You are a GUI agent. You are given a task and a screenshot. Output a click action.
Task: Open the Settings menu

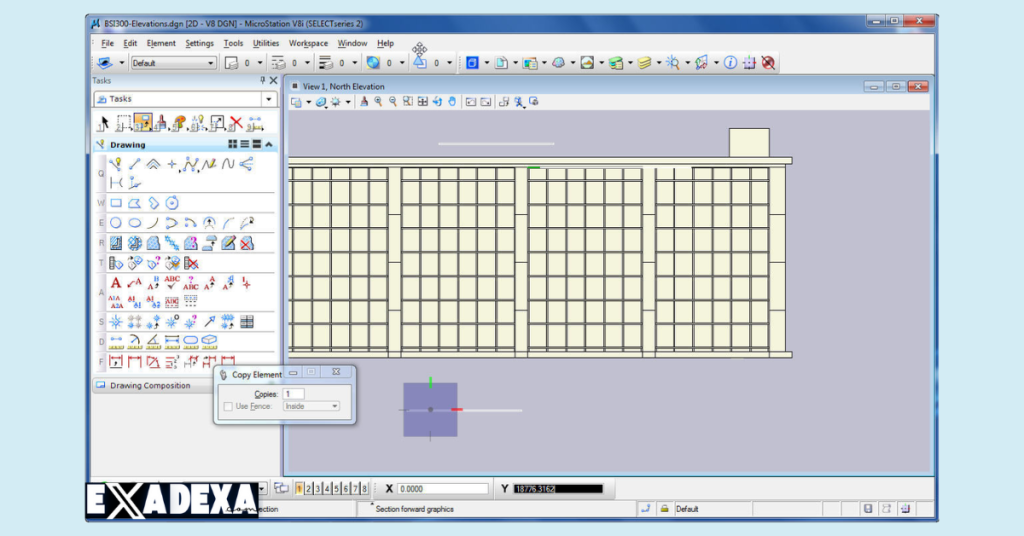click(199, 43)
